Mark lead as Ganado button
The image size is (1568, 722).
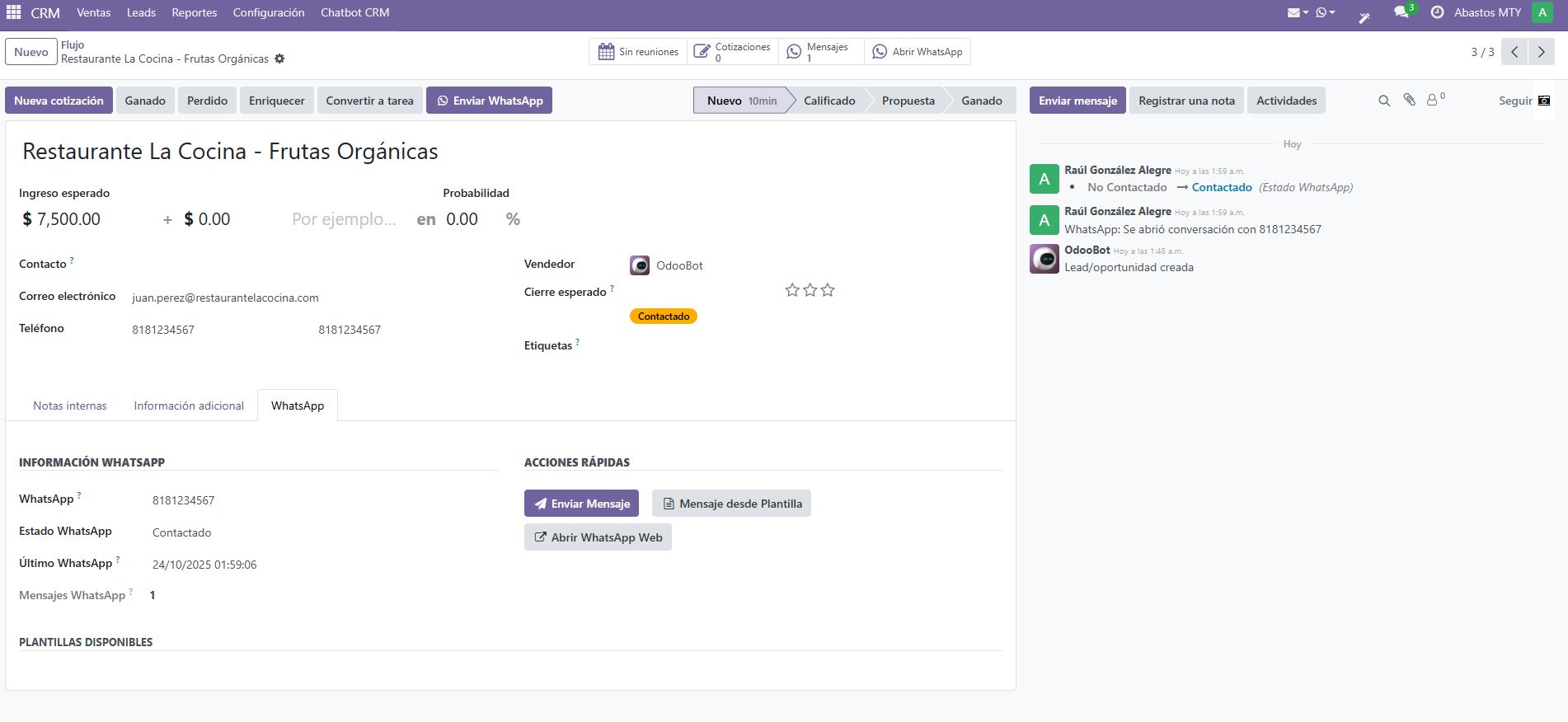tap(145, 101)
